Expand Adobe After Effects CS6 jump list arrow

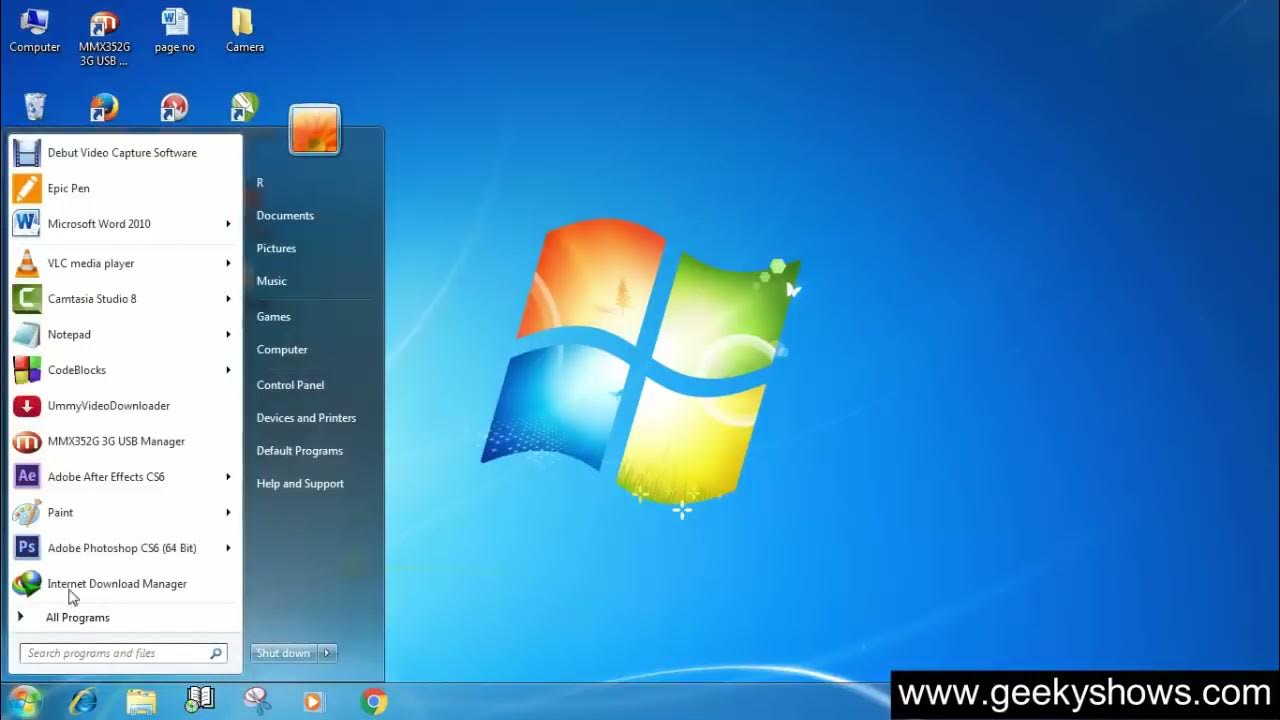(229, 477)
